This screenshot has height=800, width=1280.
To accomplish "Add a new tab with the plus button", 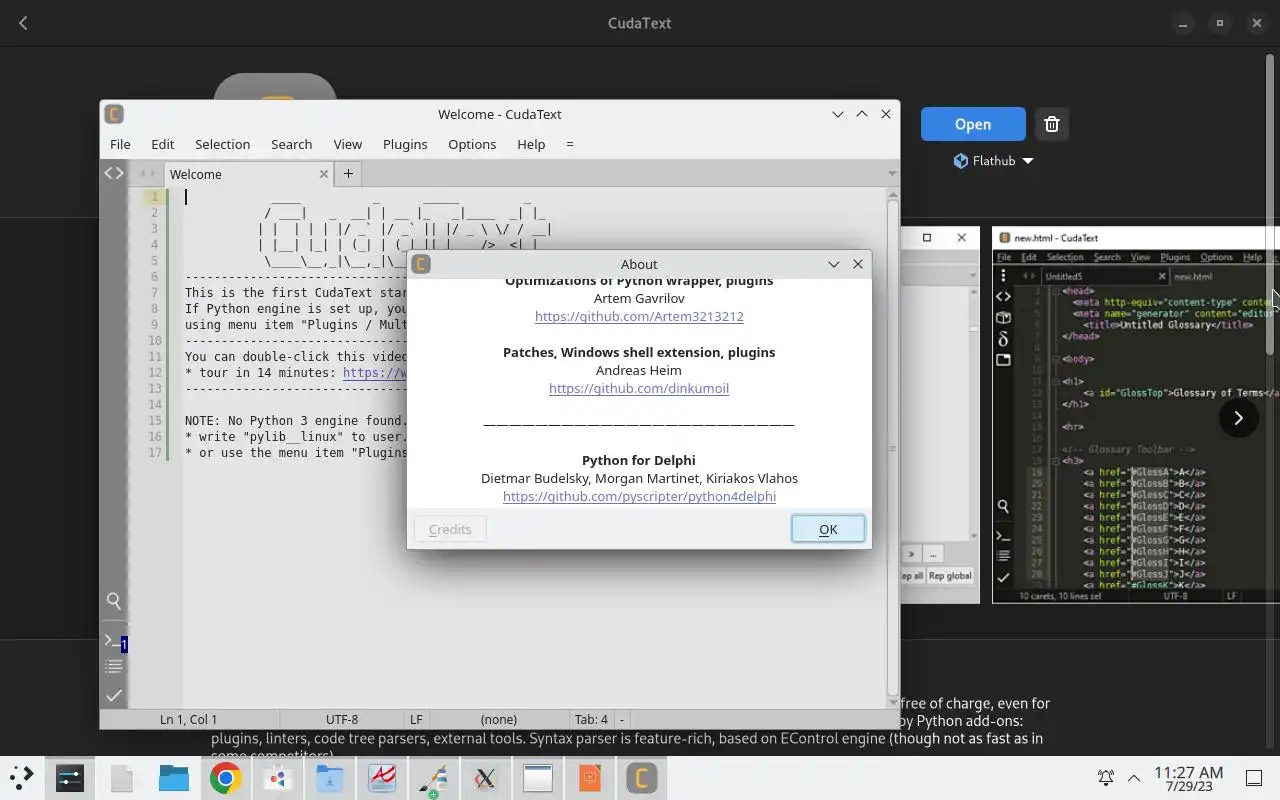I will (x=348, y=173).
